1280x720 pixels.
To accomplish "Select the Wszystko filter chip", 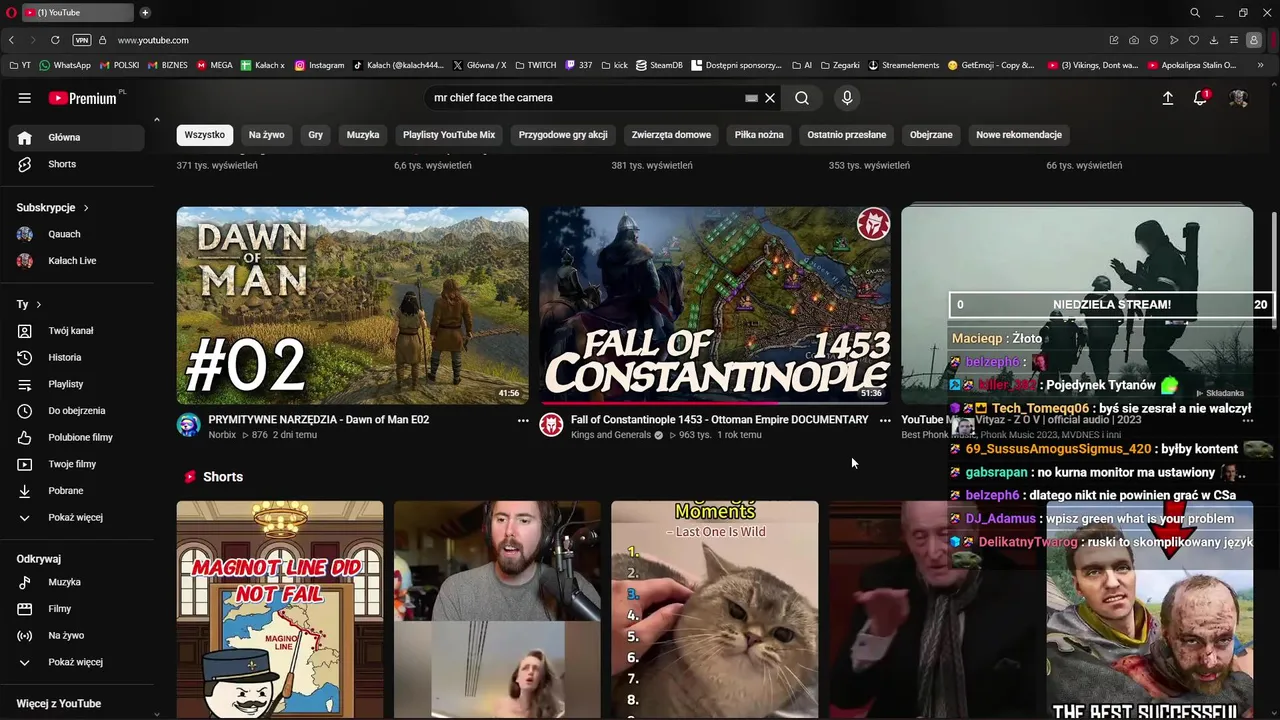I will point(205,135).
